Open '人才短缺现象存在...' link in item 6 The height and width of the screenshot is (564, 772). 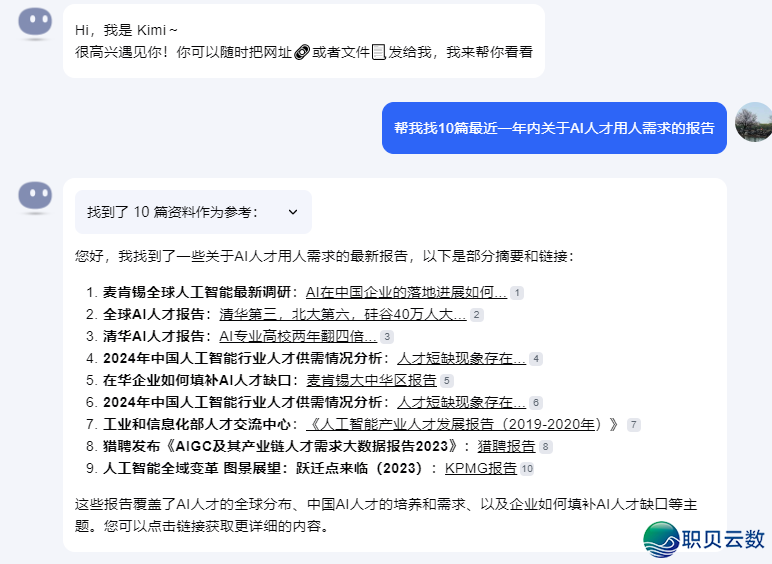(461, 403)
